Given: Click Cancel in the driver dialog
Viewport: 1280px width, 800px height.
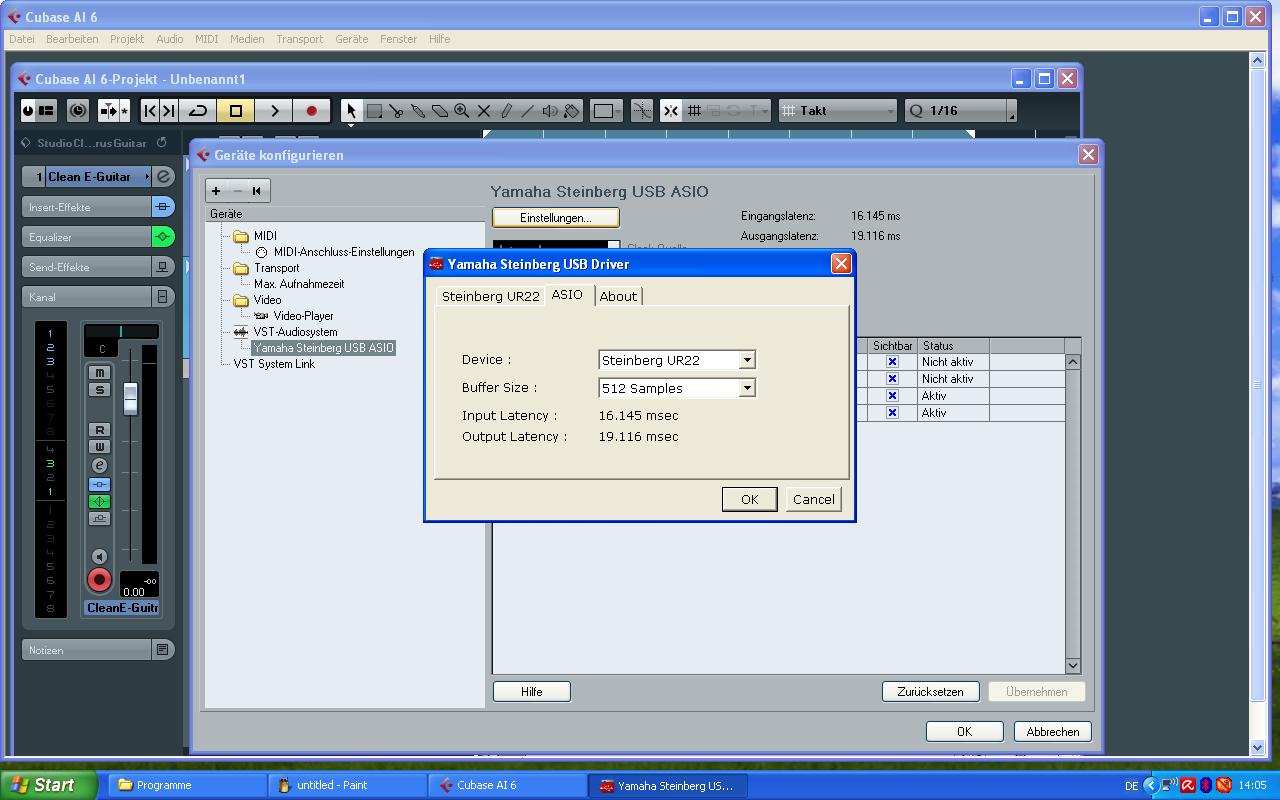Looking at the screenshot, I should point(813,500).
